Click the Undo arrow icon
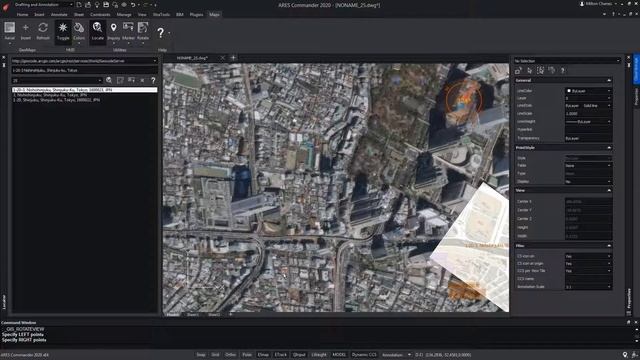640x360 pixels. pyautogui.click(x=133, y=4)
